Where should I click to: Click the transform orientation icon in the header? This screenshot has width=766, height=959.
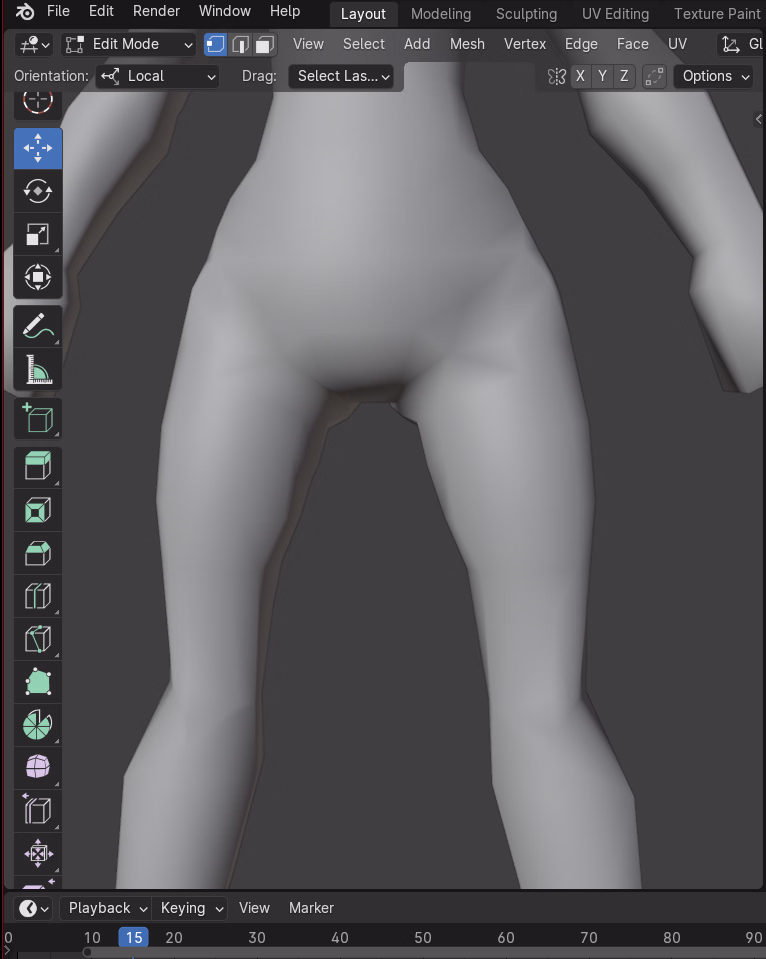pyautogui.click(x=731, y=44)
